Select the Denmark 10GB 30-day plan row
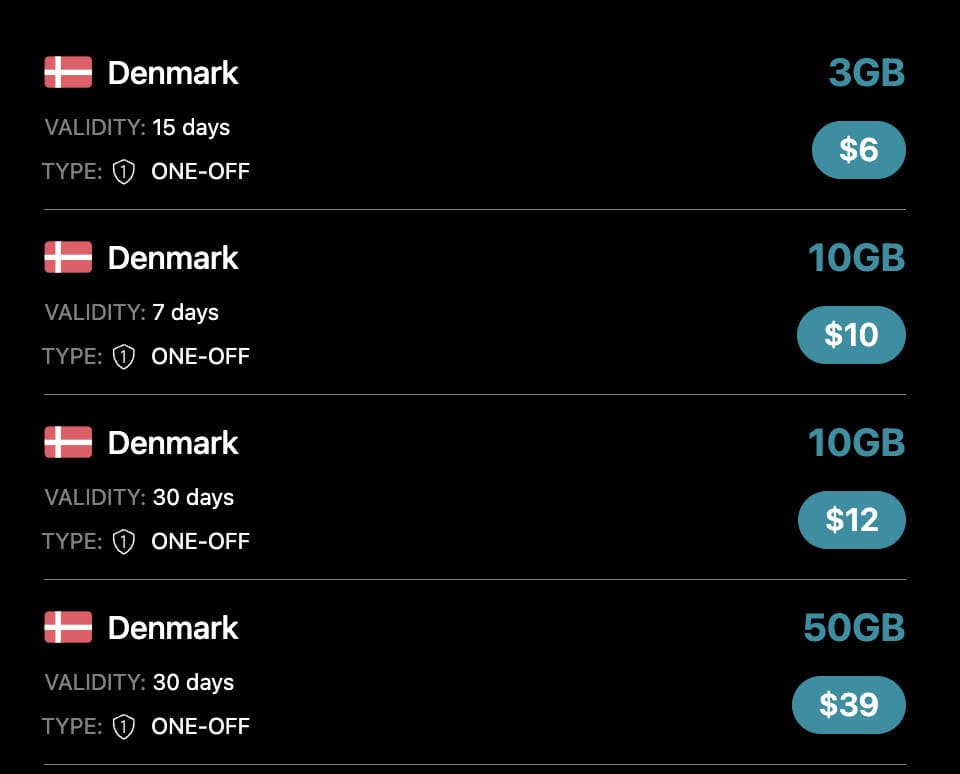 480,485
